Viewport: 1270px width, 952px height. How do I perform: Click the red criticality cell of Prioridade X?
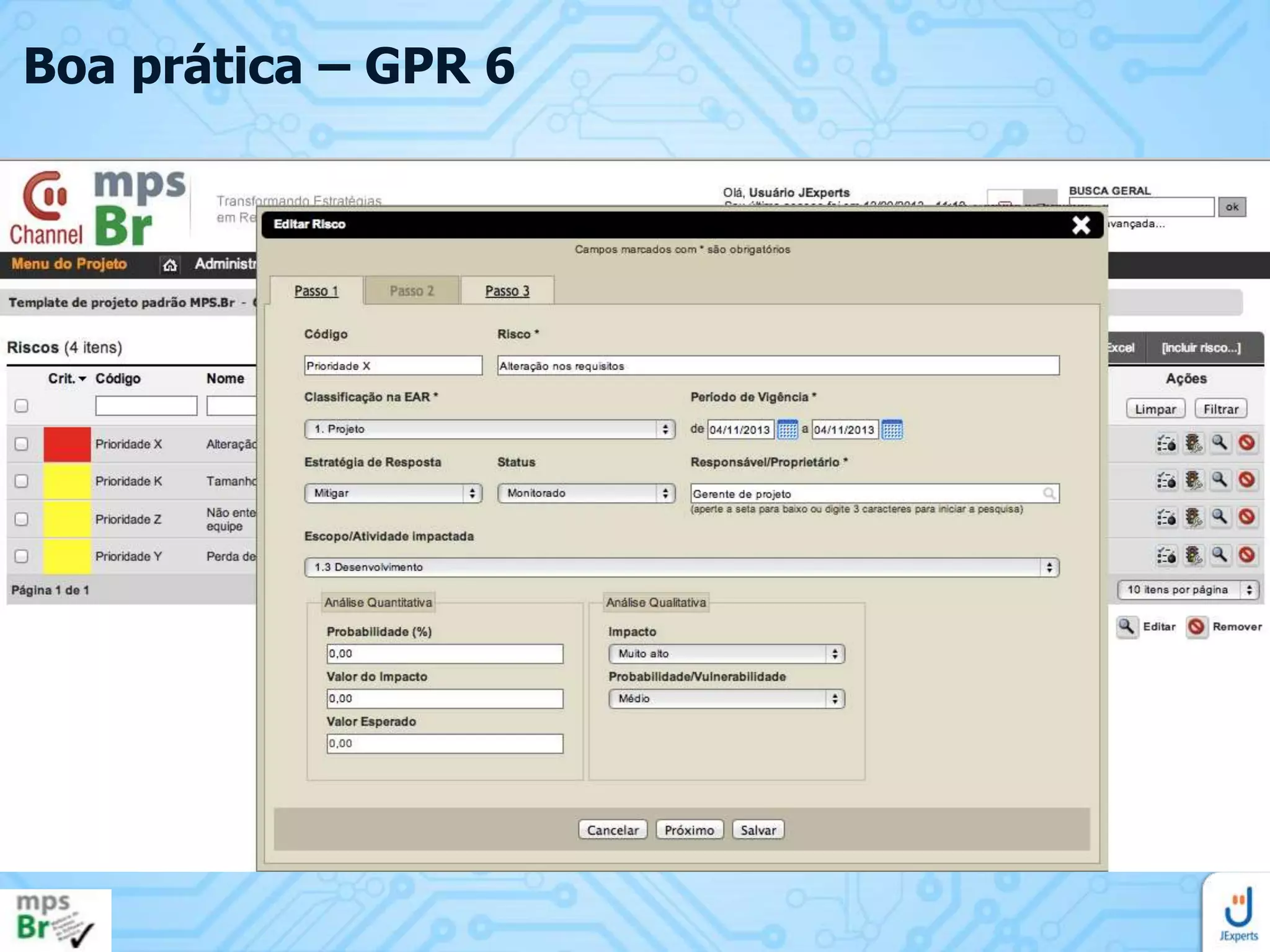coord(67,444)
